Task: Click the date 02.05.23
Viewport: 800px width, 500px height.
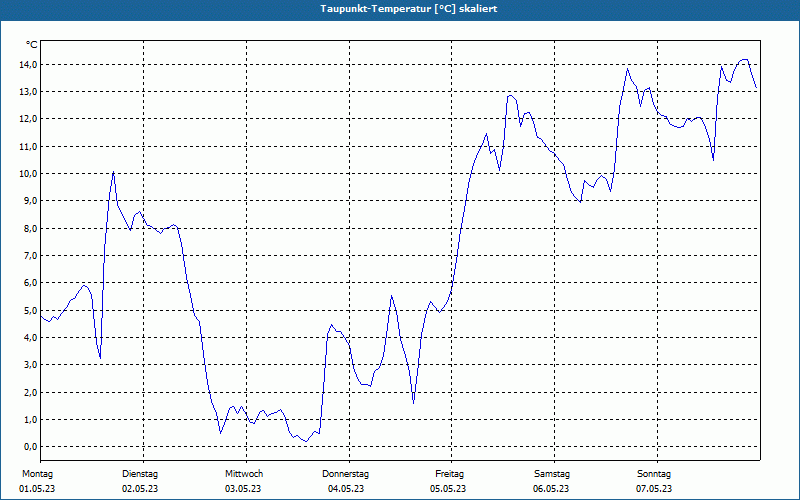Action: click(x=140, y=489)
